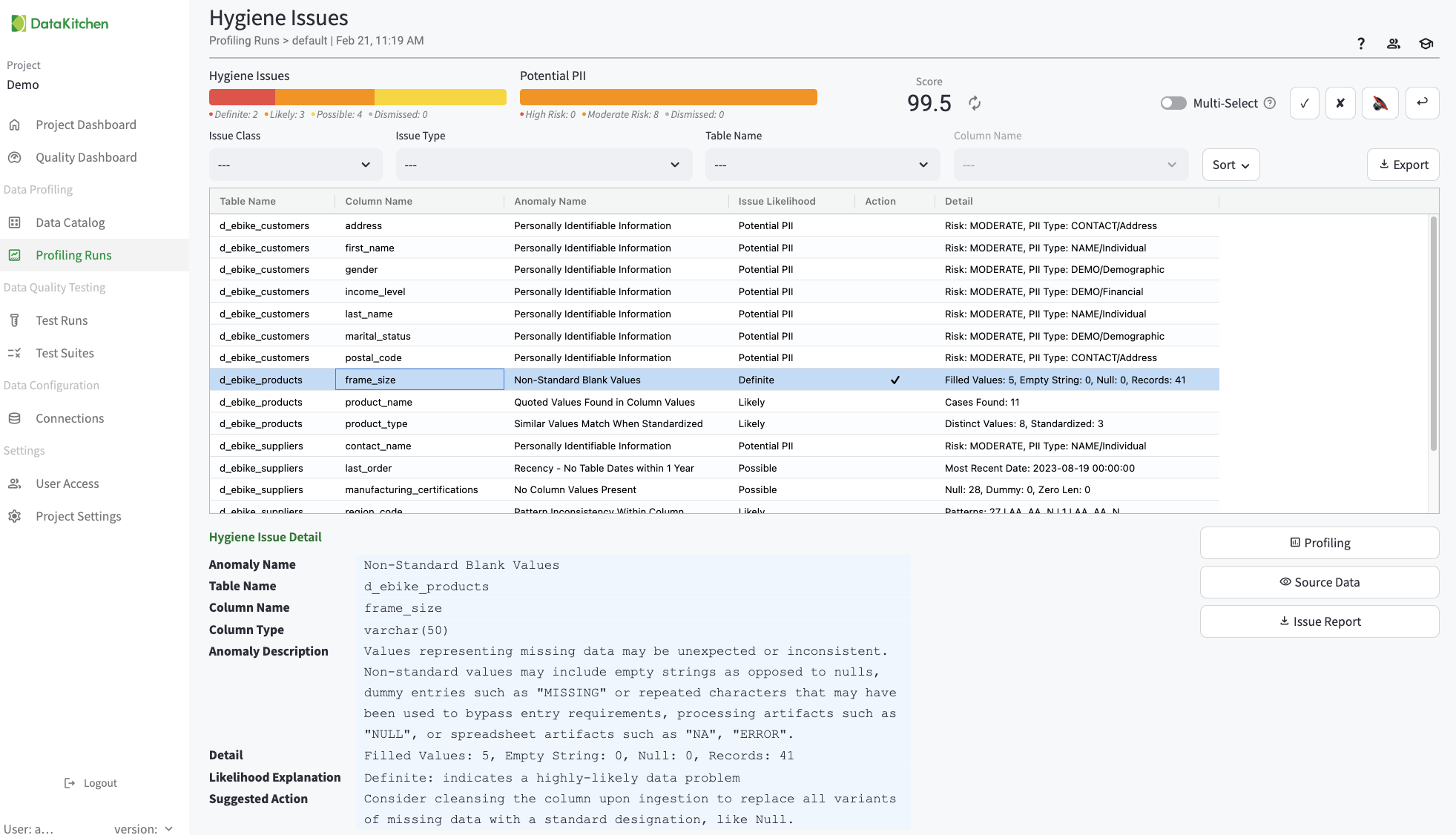Open the Issue Class dropdown

click(x=295, y=165)
